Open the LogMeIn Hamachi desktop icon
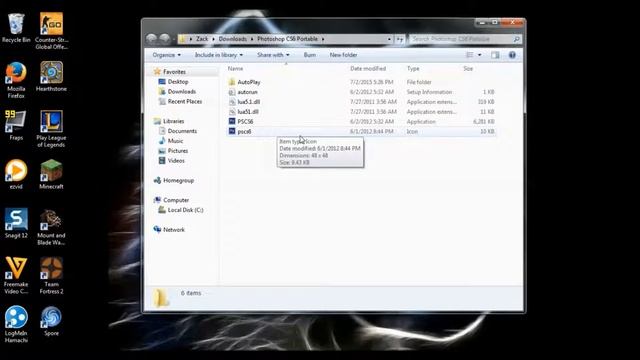The height and width of the screenshot is (360, 640). click(x=16, y=324)
